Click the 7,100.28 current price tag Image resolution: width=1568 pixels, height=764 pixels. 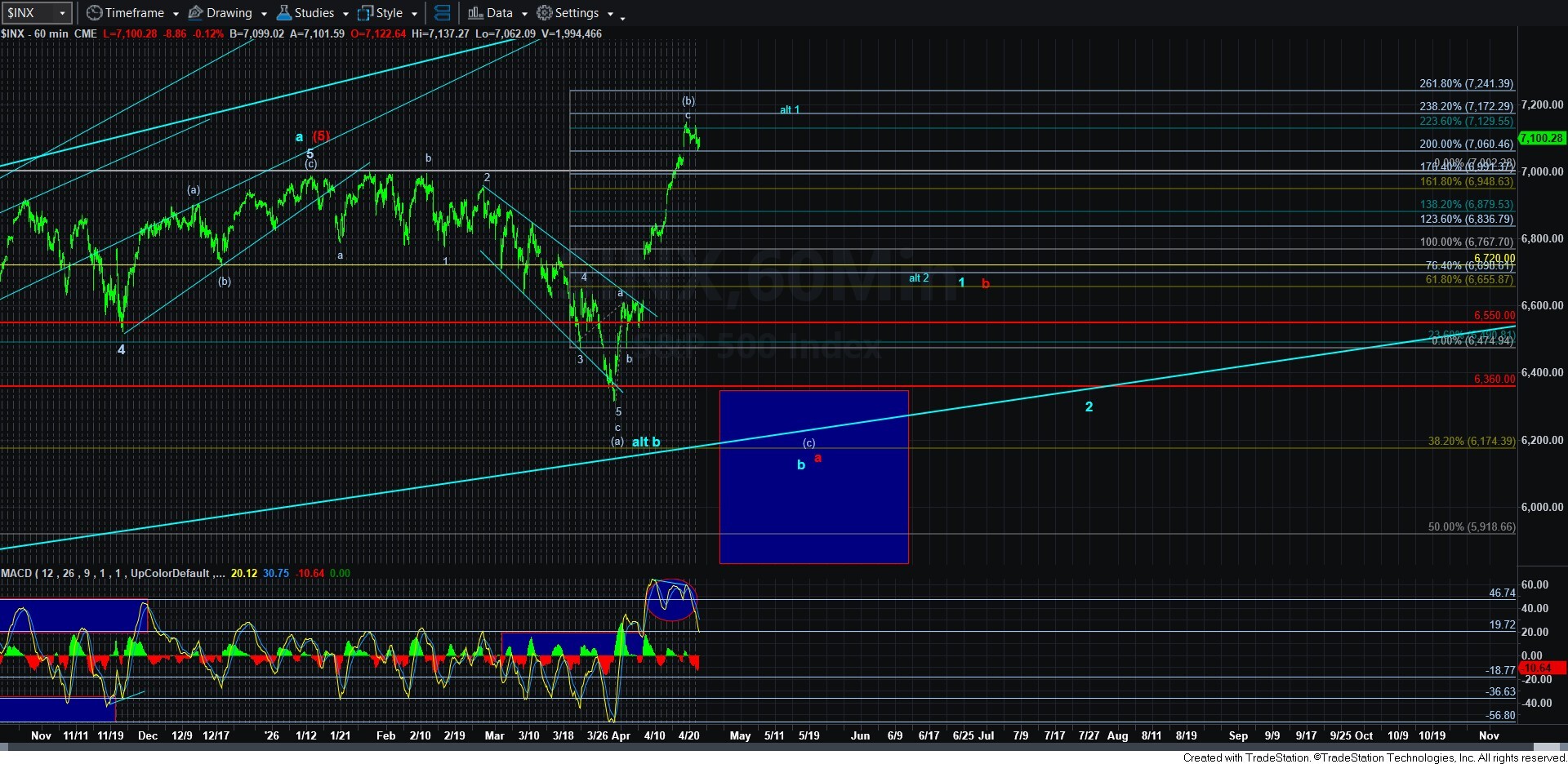coord(1540,138)
